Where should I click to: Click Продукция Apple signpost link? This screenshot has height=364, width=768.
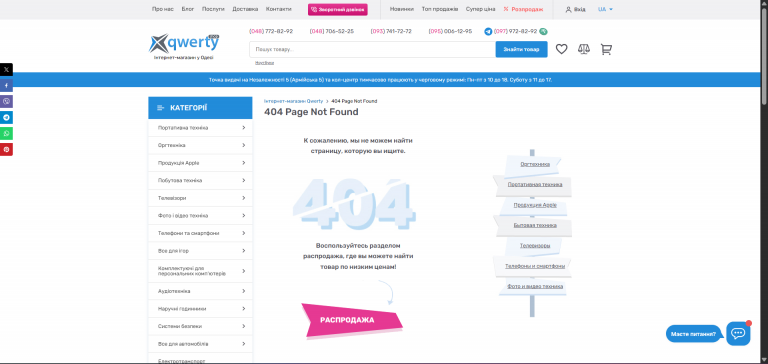coord(535,205)
